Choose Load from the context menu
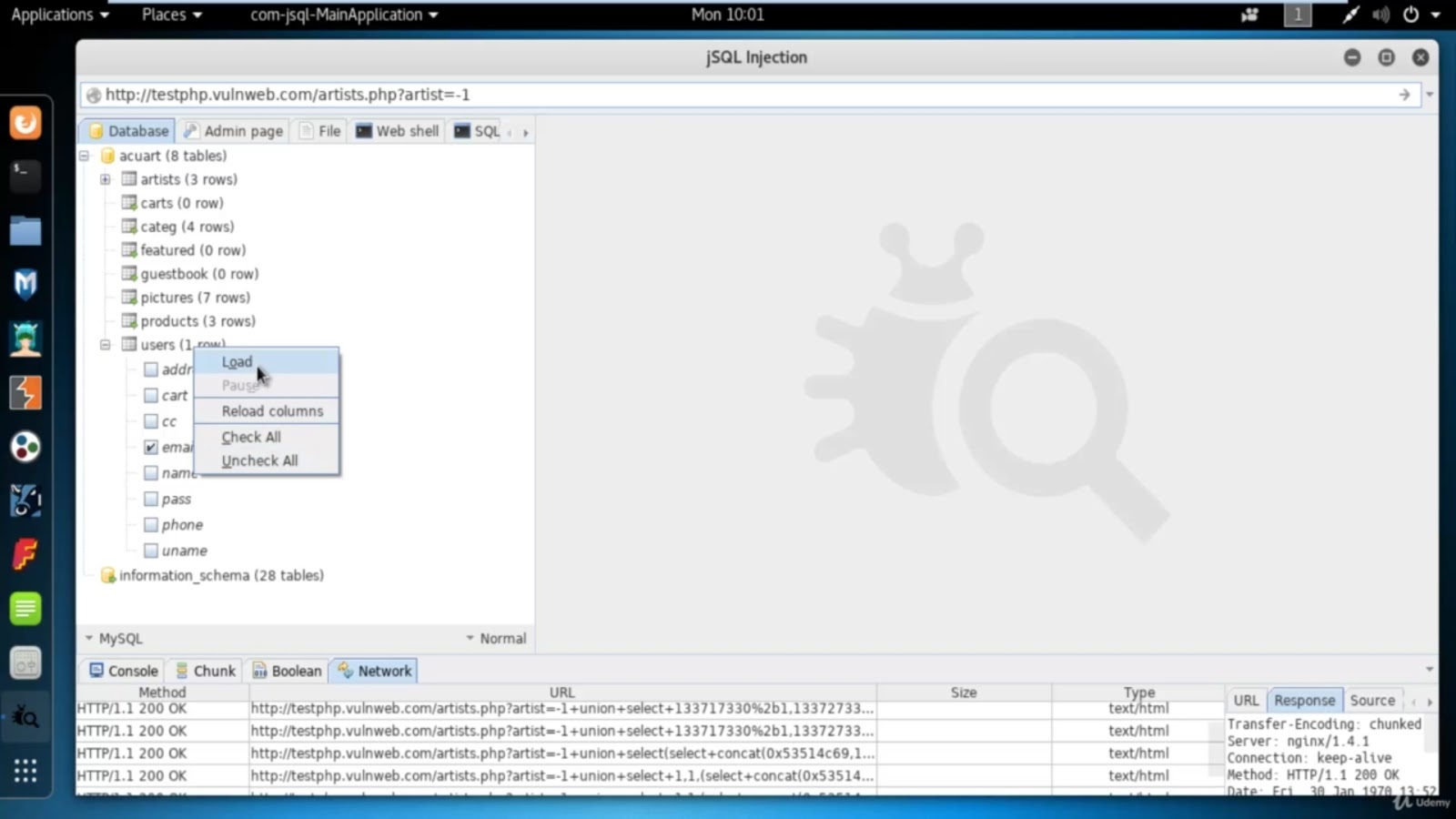 pos(237,361)
